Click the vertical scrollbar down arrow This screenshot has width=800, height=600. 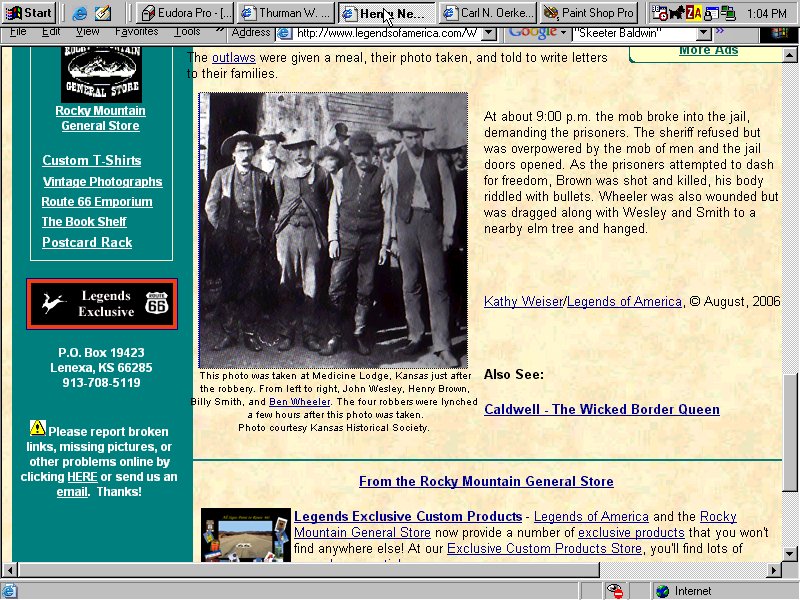pyautogui.click(x=790, y=554)
